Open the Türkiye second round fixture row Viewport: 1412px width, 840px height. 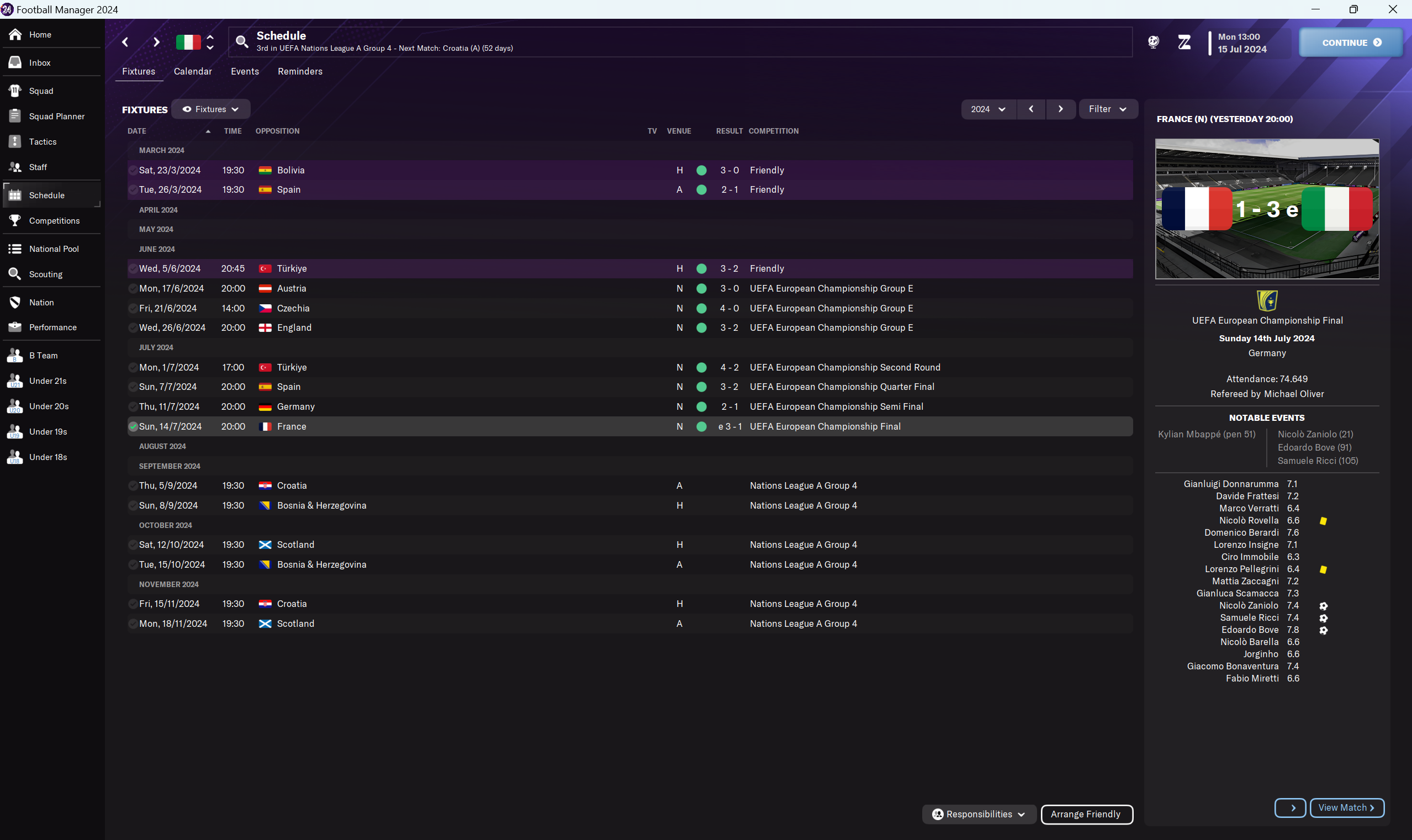point(630,367)
